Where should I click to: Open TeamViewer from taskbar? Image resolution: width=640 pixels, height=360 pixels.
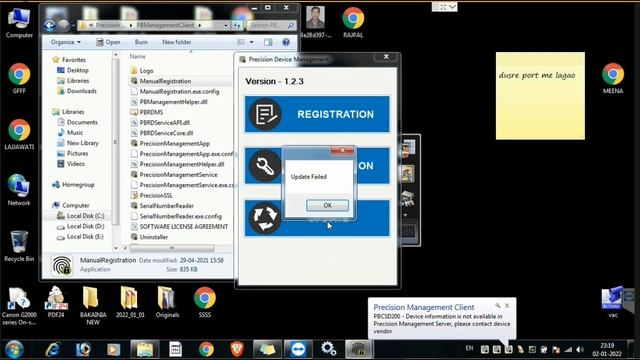(298, 349)
